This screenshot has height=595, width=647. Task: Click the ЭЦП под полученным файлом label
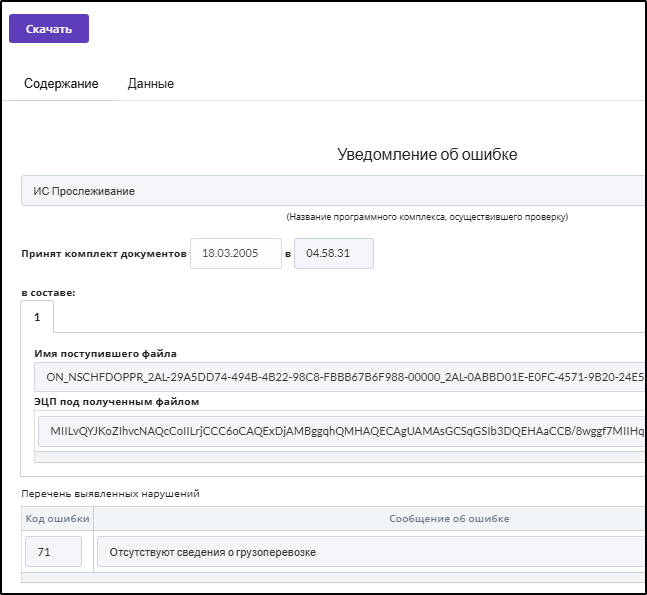click(x=117, y=402)
